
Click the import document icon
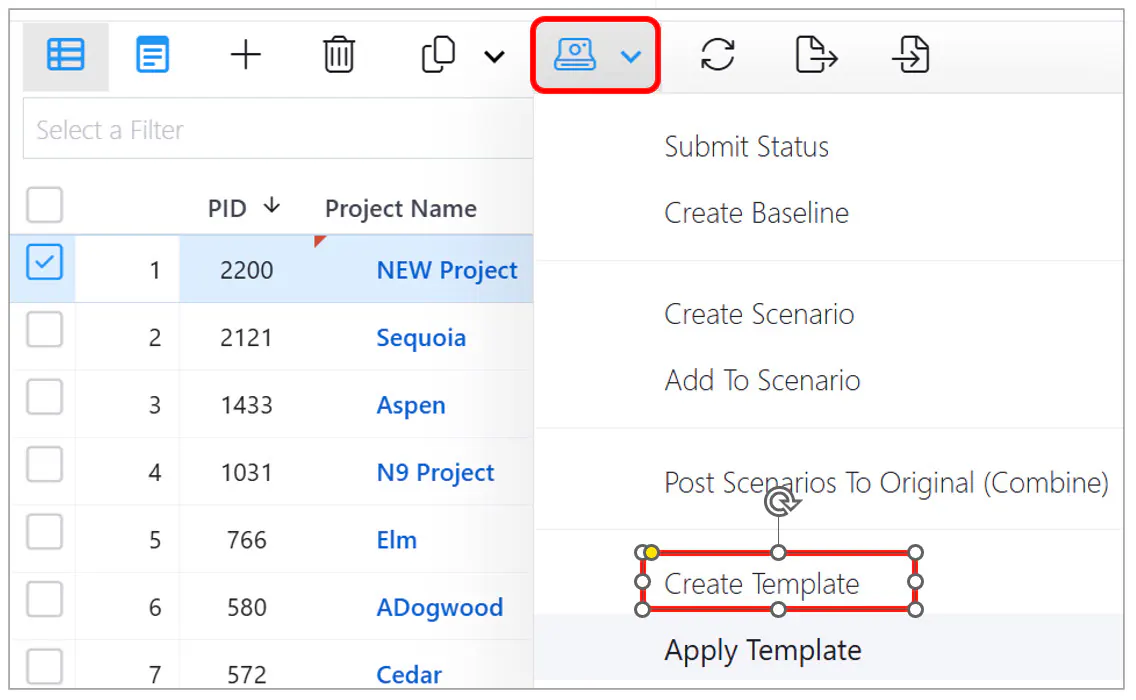pyautogui.click(x=911, y=55)
